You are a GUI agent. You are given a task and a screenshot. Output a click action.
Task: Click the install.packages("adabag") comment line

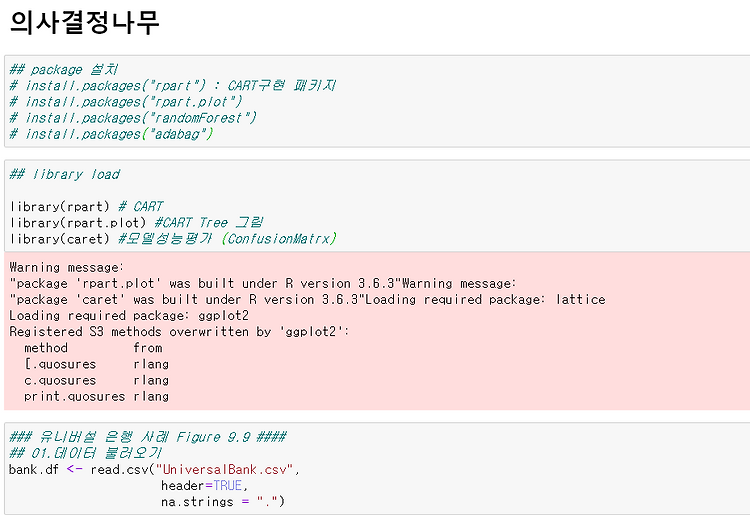[x=111, y=134]
